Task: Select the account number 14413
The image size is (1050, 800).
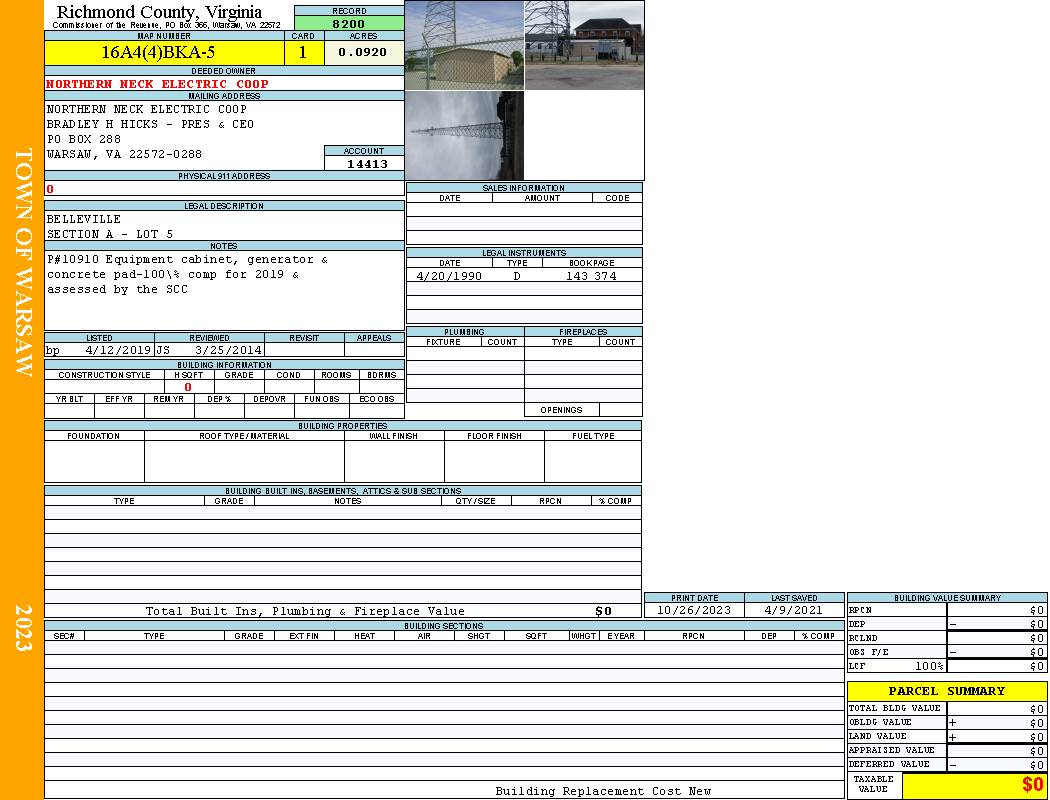Action: [367, 164]
